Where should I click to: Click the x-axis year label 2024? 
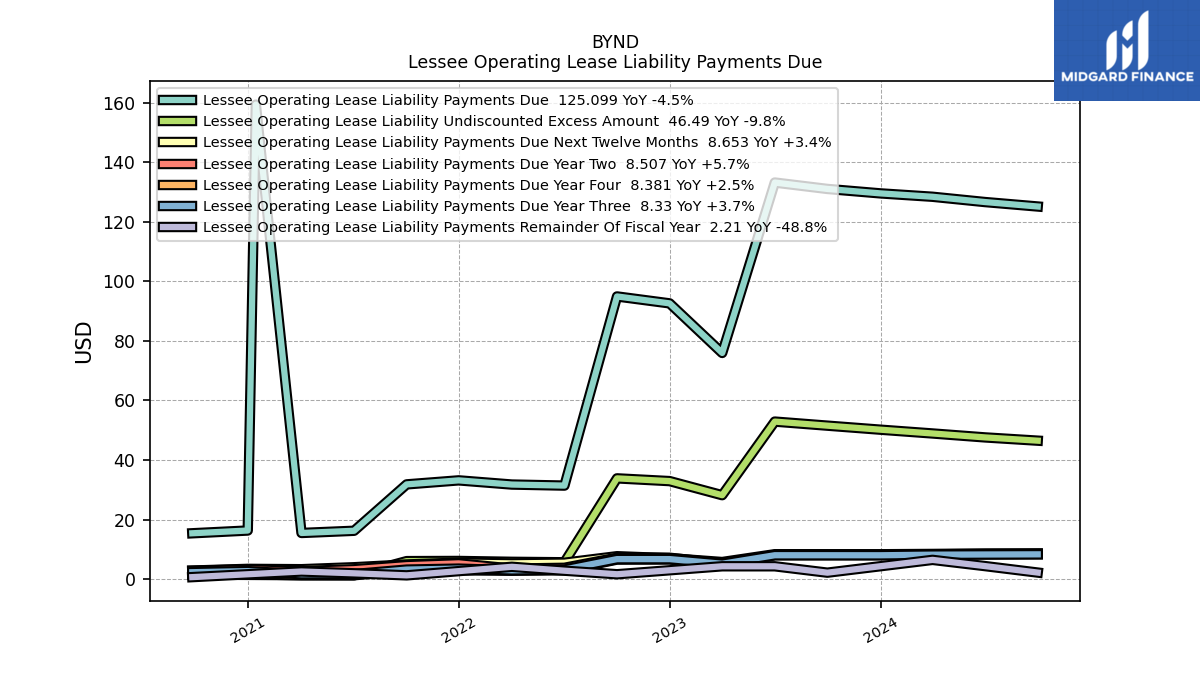tap(881, 630)
